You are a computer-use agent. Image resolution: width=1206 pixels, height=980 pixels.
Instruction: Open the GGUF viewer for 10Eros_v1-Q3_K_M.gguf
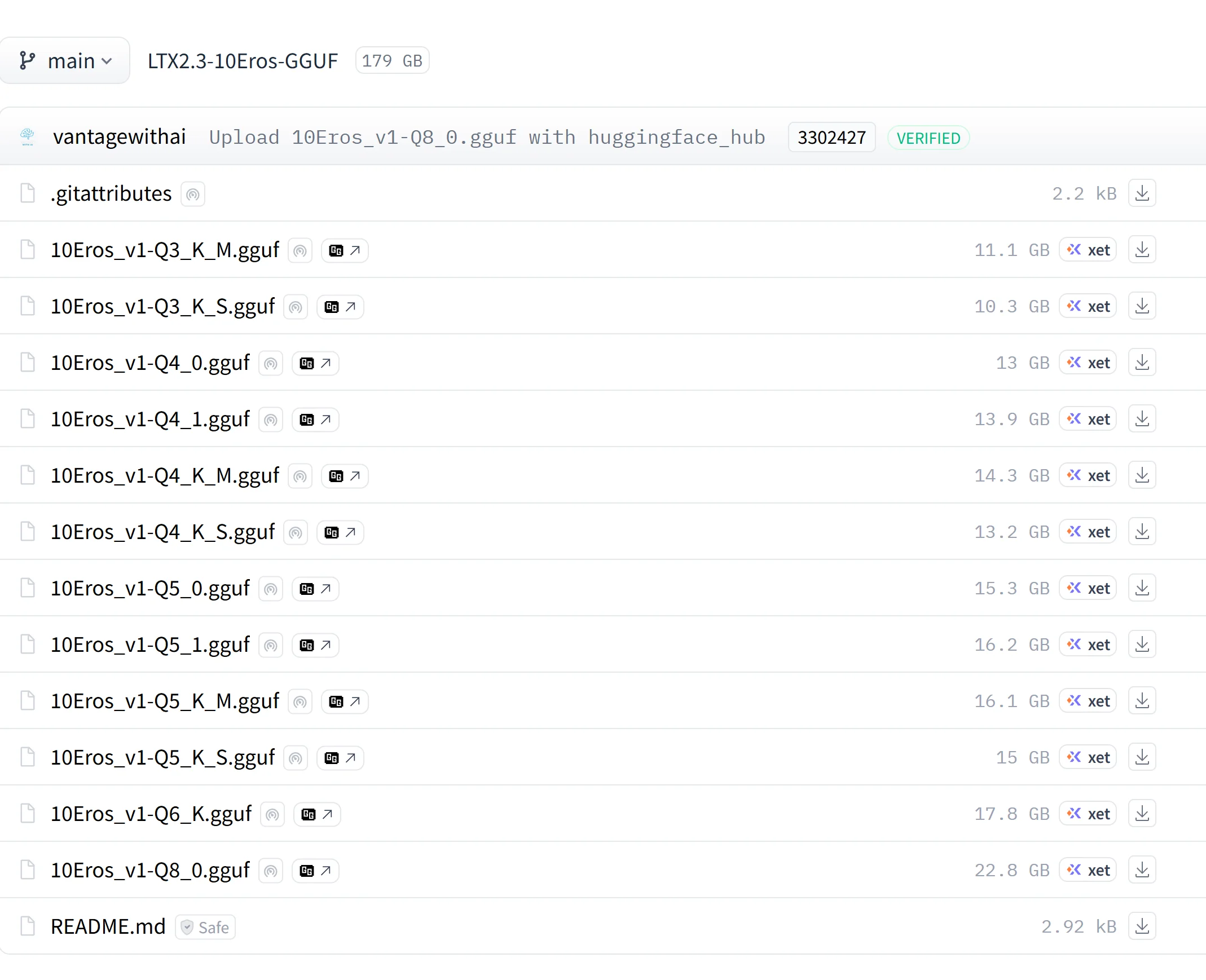point(345,250)
